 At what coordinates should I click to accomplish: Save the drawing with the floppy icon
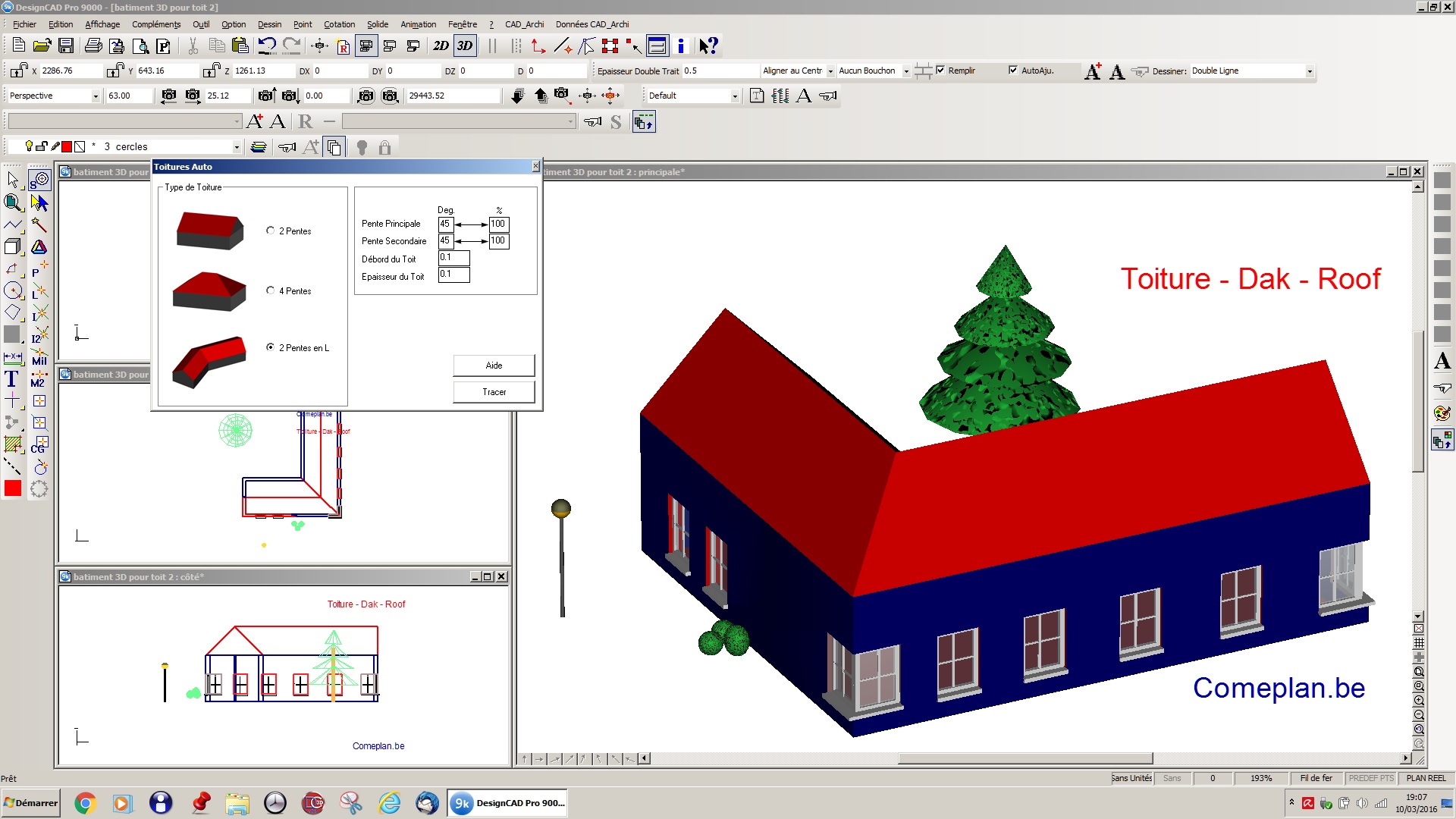coord(66,45)
